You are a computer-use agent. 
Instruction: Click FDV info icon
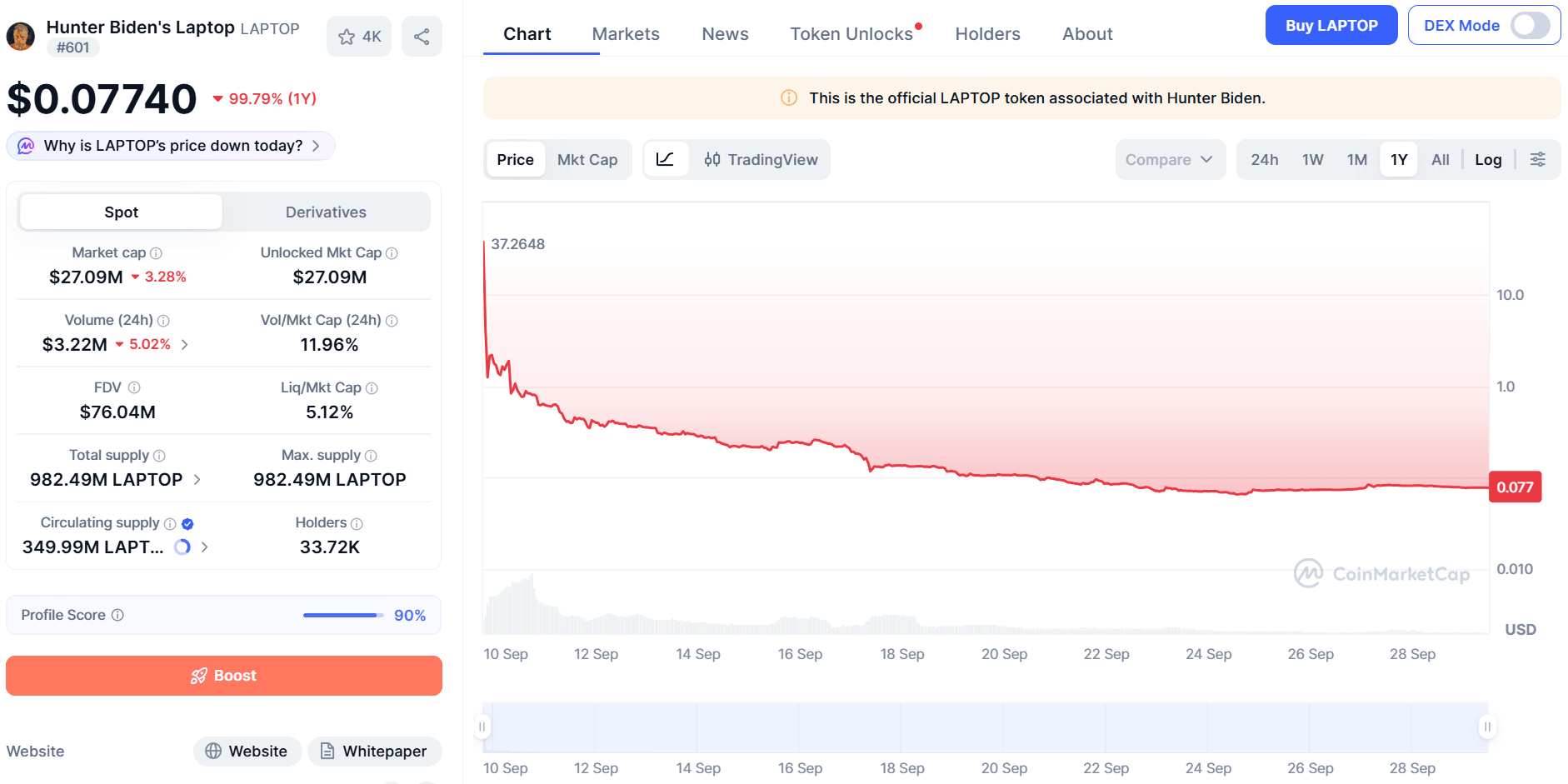tap(134, 388)
